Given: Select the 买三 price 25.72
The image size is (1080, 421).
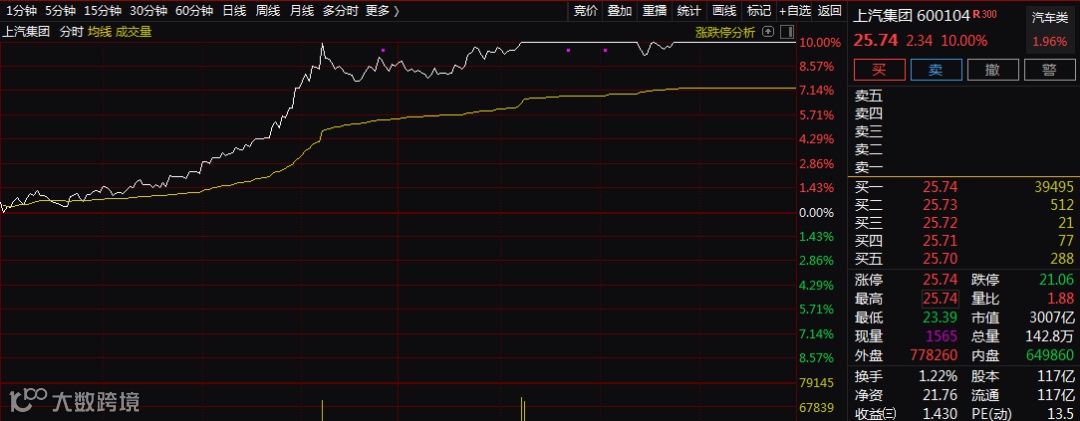Looking at the screenshot, I should pyautogui.click(x=940, y=223).
